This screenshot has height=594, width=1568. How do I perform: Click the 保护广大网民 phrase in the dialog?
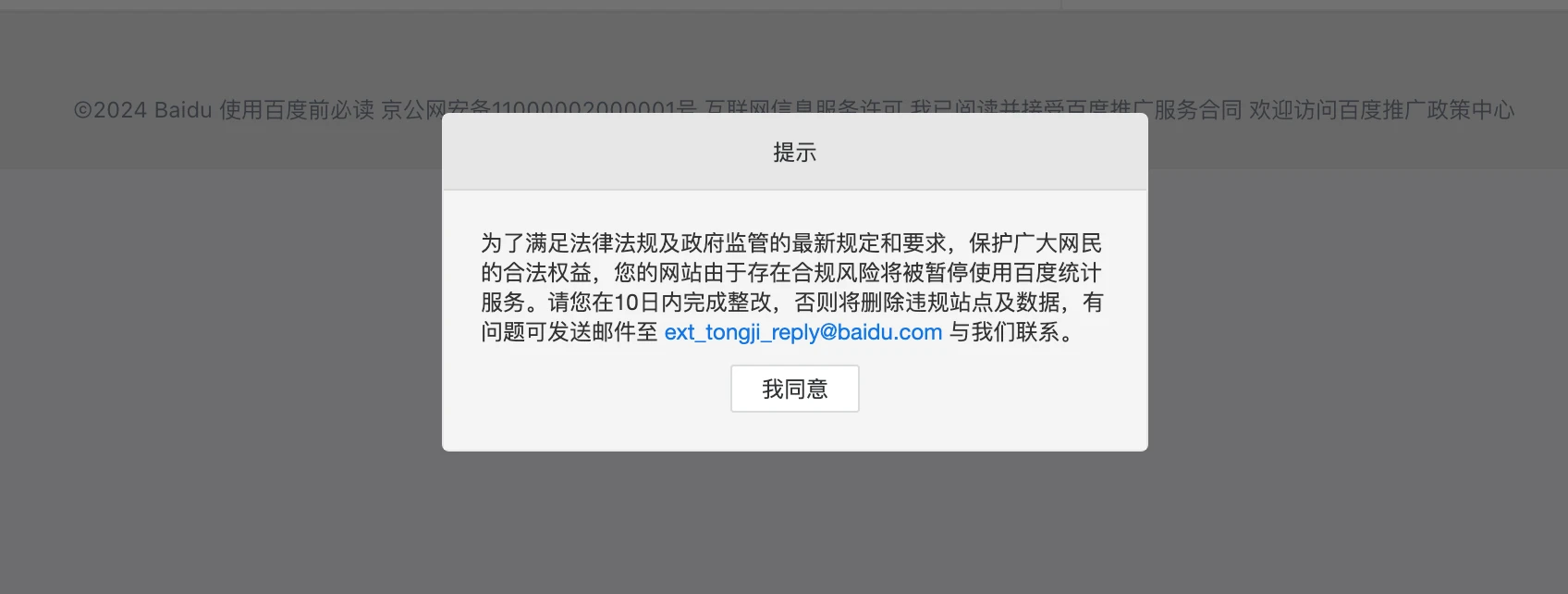1035,243
